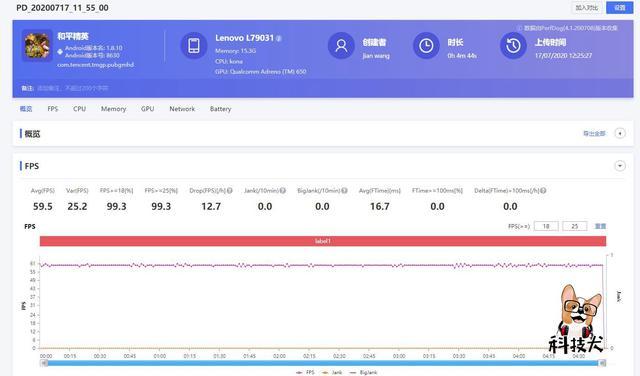This screenshot has width=640, height=376.
Task: Grab the right handle of the time range slider
Action: click(x=602, y=363)
